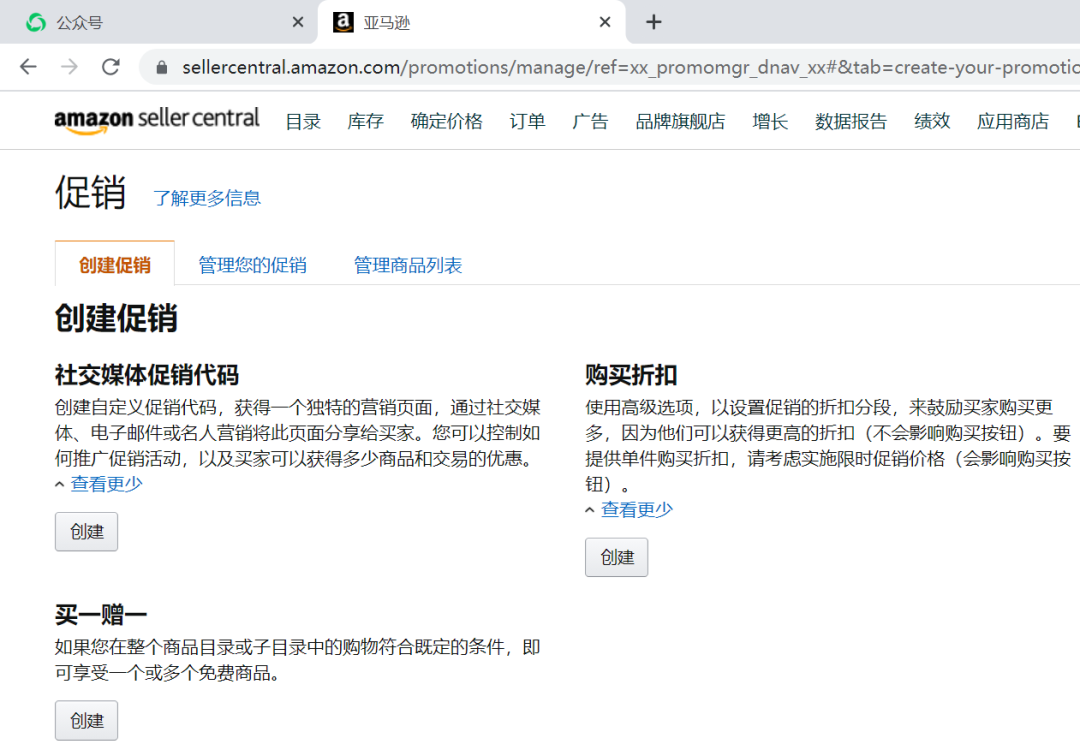Click 创建 under 购买折扣
1080x744 pixels.
(x=616, y=558)
